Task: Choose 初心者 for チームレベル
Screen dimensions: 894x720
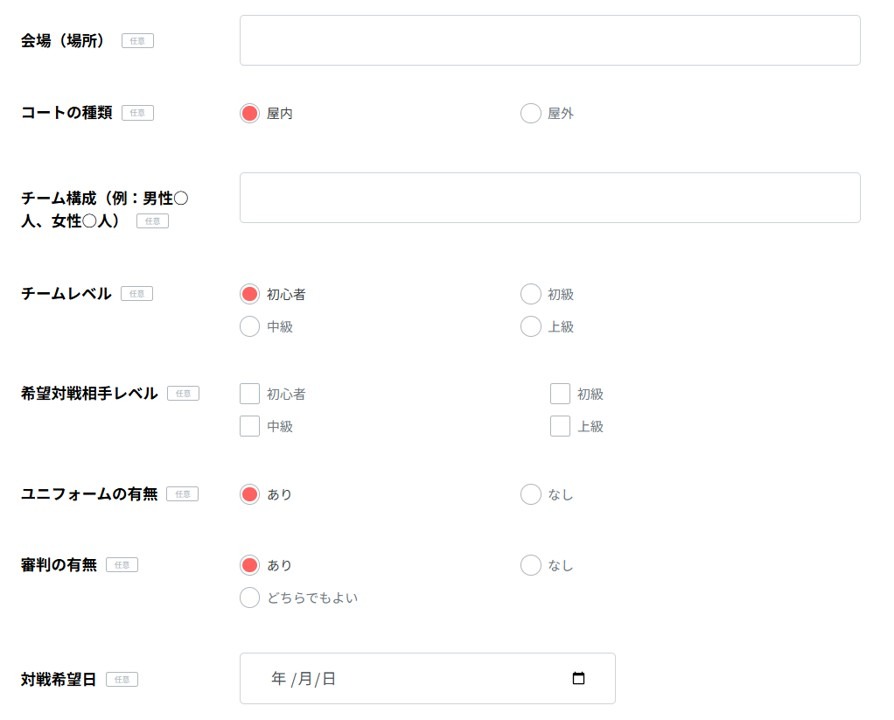Action: click(250, 294)
